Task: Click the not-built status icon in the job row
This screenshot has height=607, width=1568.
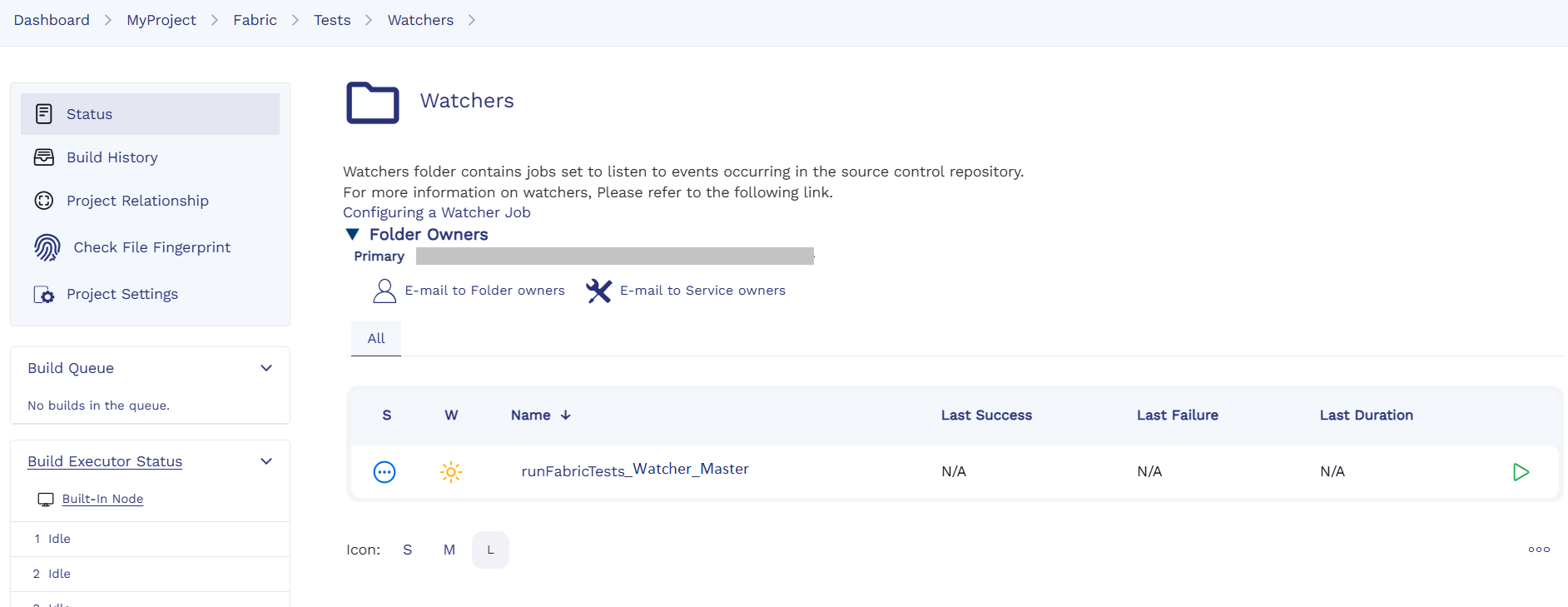Action: (385, 472)
